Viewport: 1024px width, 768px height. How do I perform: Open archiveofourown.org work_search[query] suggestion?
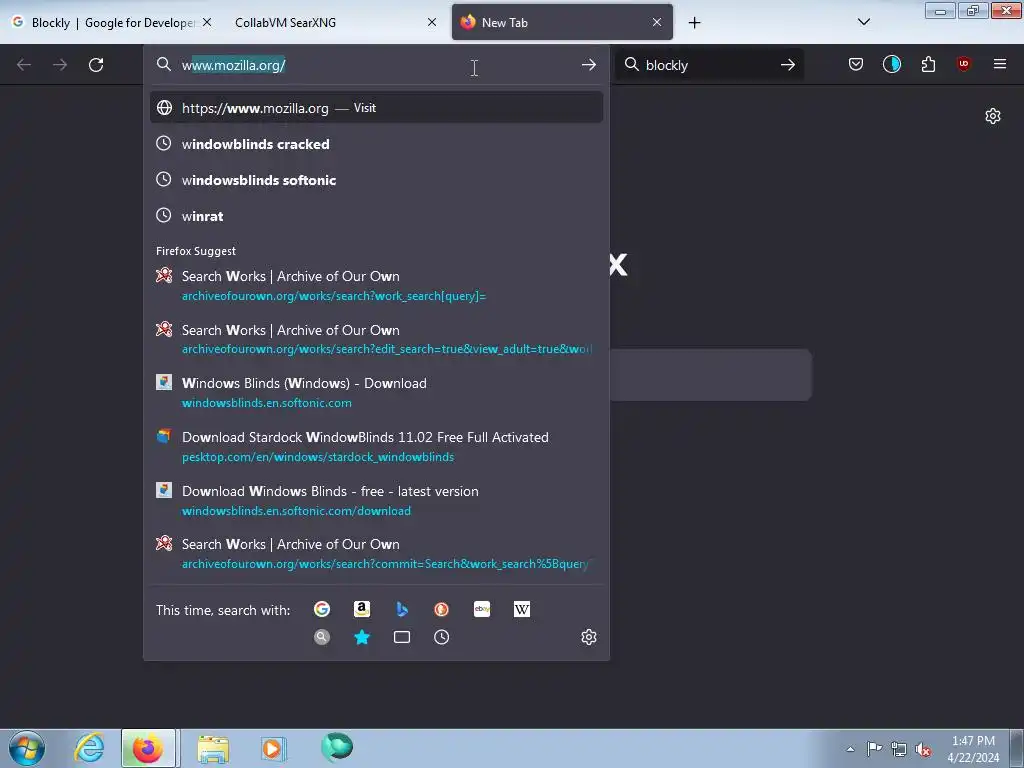click(x=376, y=285)
